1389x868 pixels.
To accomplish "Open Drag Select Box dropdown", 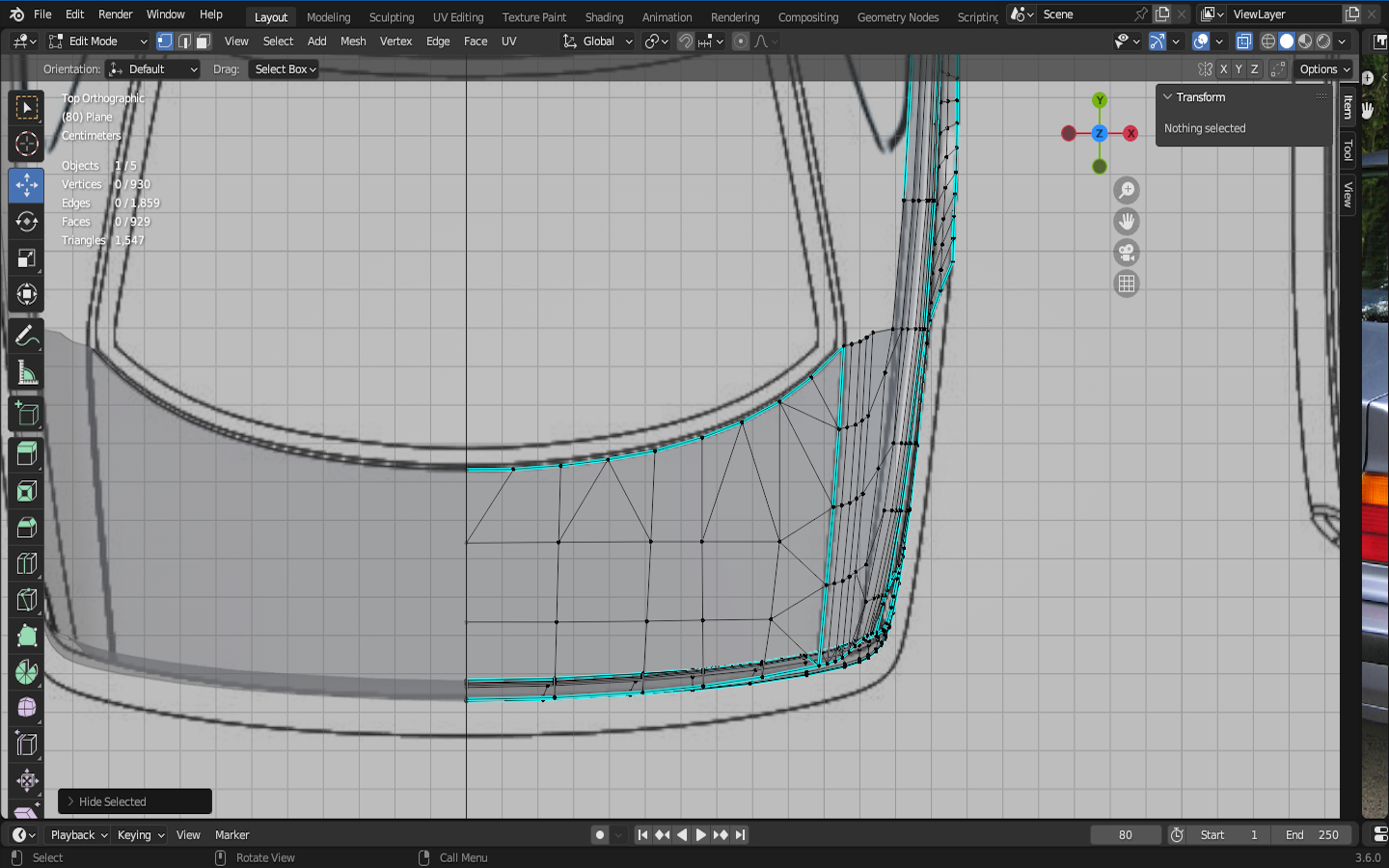I will point(285,69).
